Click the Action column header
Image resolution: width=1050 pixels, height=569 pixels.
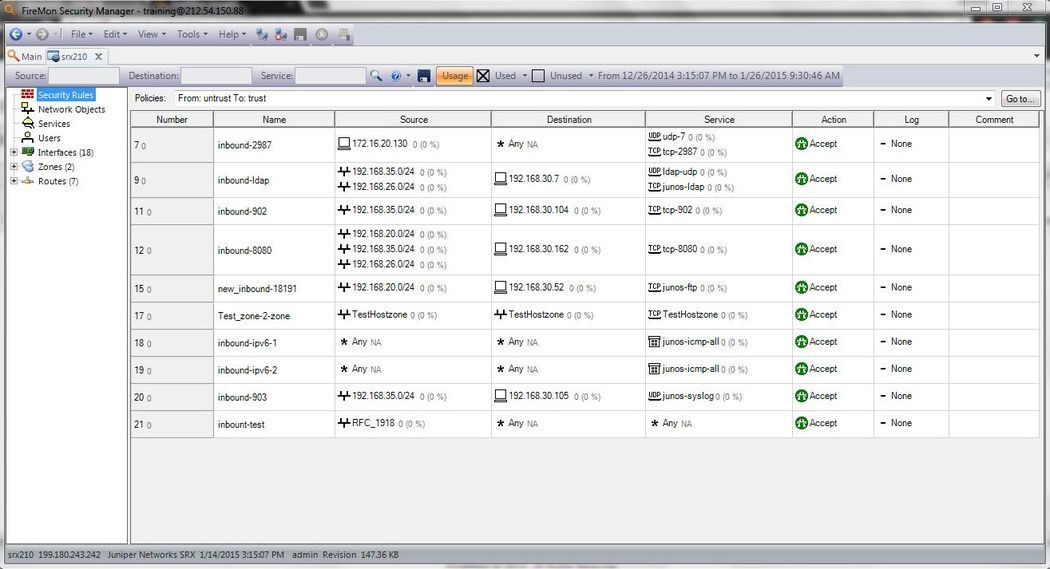(834, 119)
